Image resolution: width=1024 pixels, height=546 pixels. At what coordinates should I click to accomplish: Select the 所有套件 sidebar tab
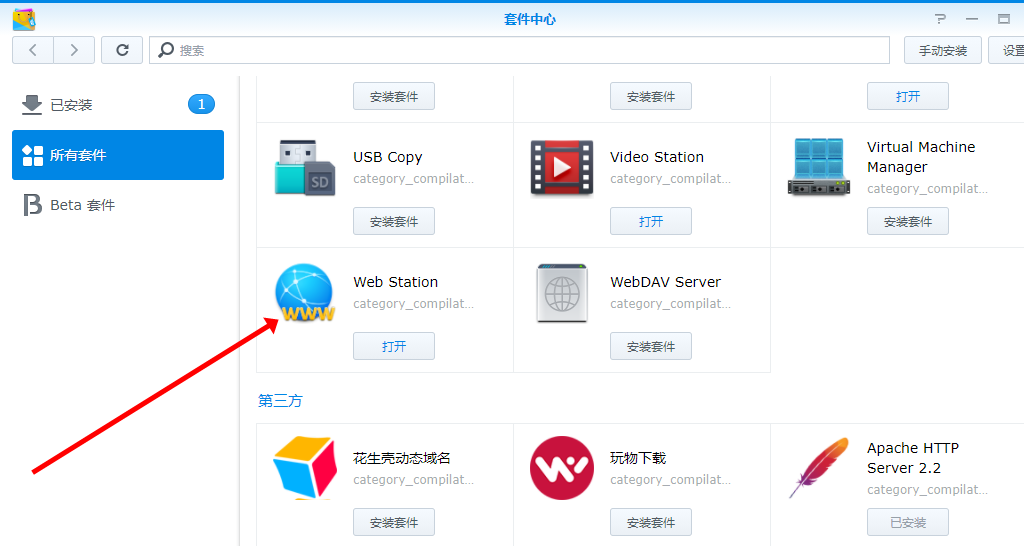tap(118, 155)
